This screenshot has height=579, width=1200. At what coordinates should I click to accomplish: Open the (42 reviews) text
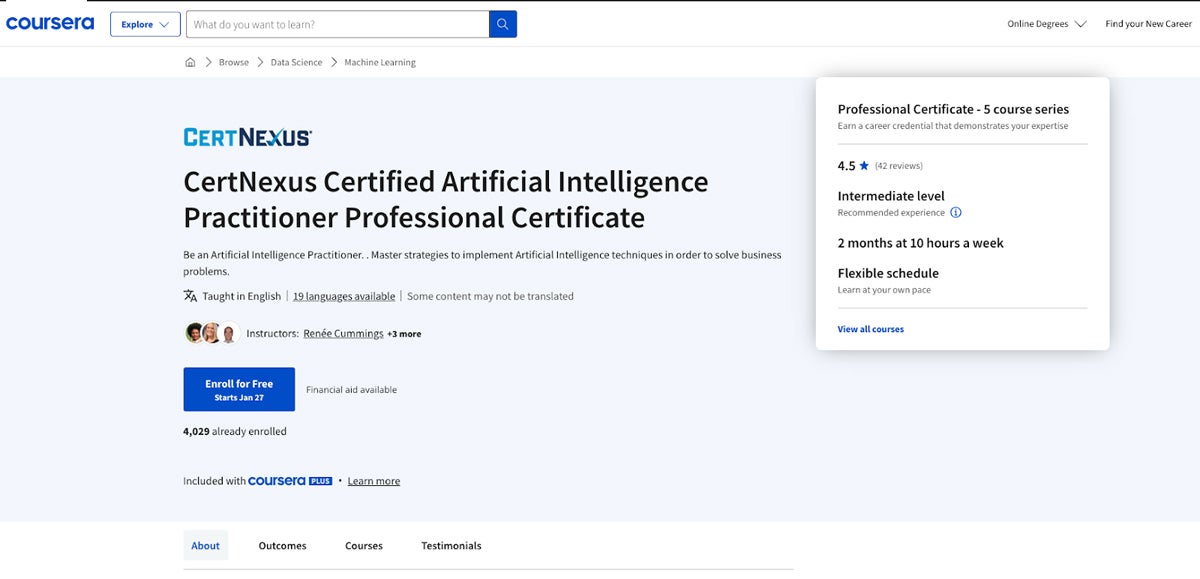pyautogui.click(x=899, y=166)
